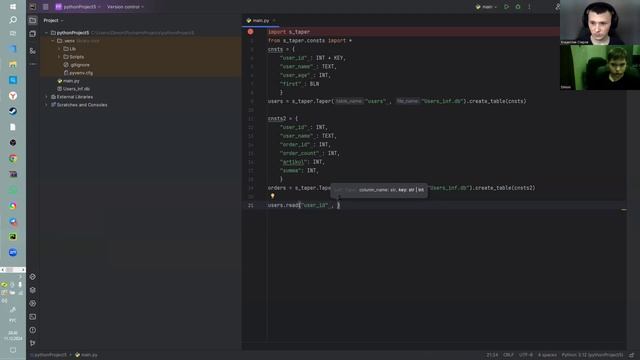Open Task View on taskbar

coord(13,33)
